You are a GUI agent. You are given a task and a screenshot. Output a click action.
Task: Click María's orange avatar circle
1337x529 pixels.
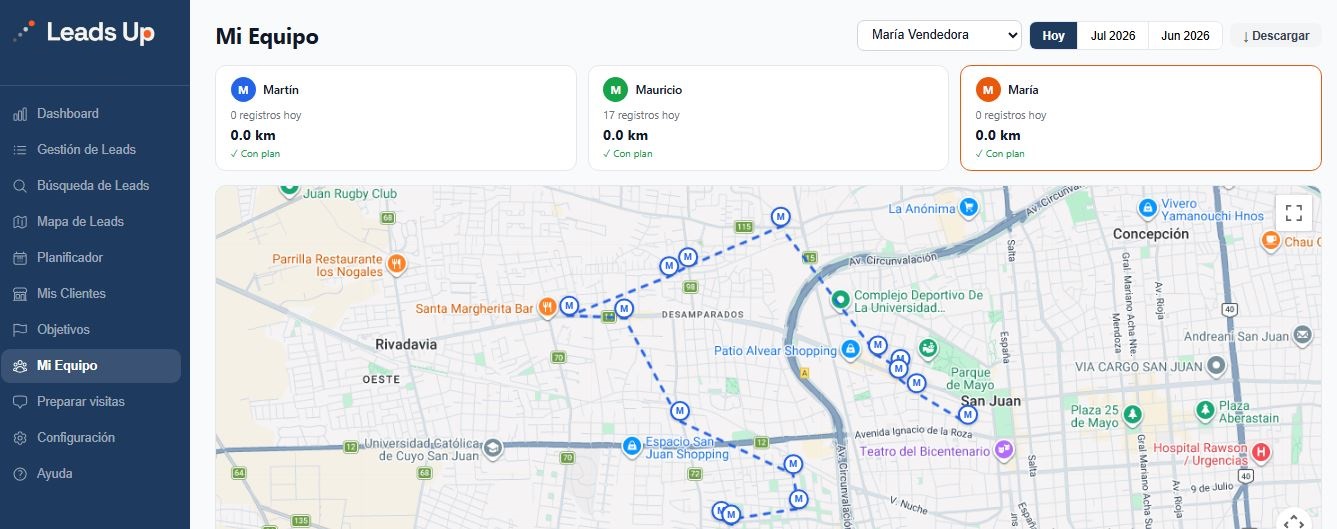[988, 90]
